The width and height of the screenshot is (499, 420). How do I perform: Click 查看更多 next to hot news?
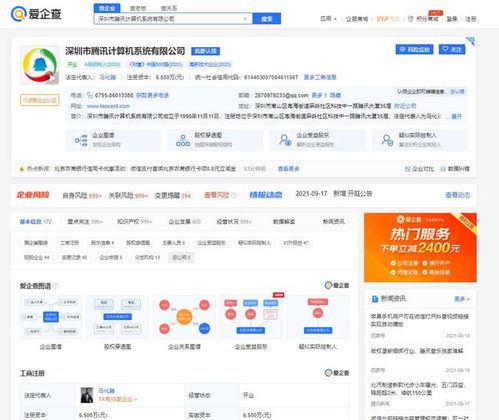(289, 169)
